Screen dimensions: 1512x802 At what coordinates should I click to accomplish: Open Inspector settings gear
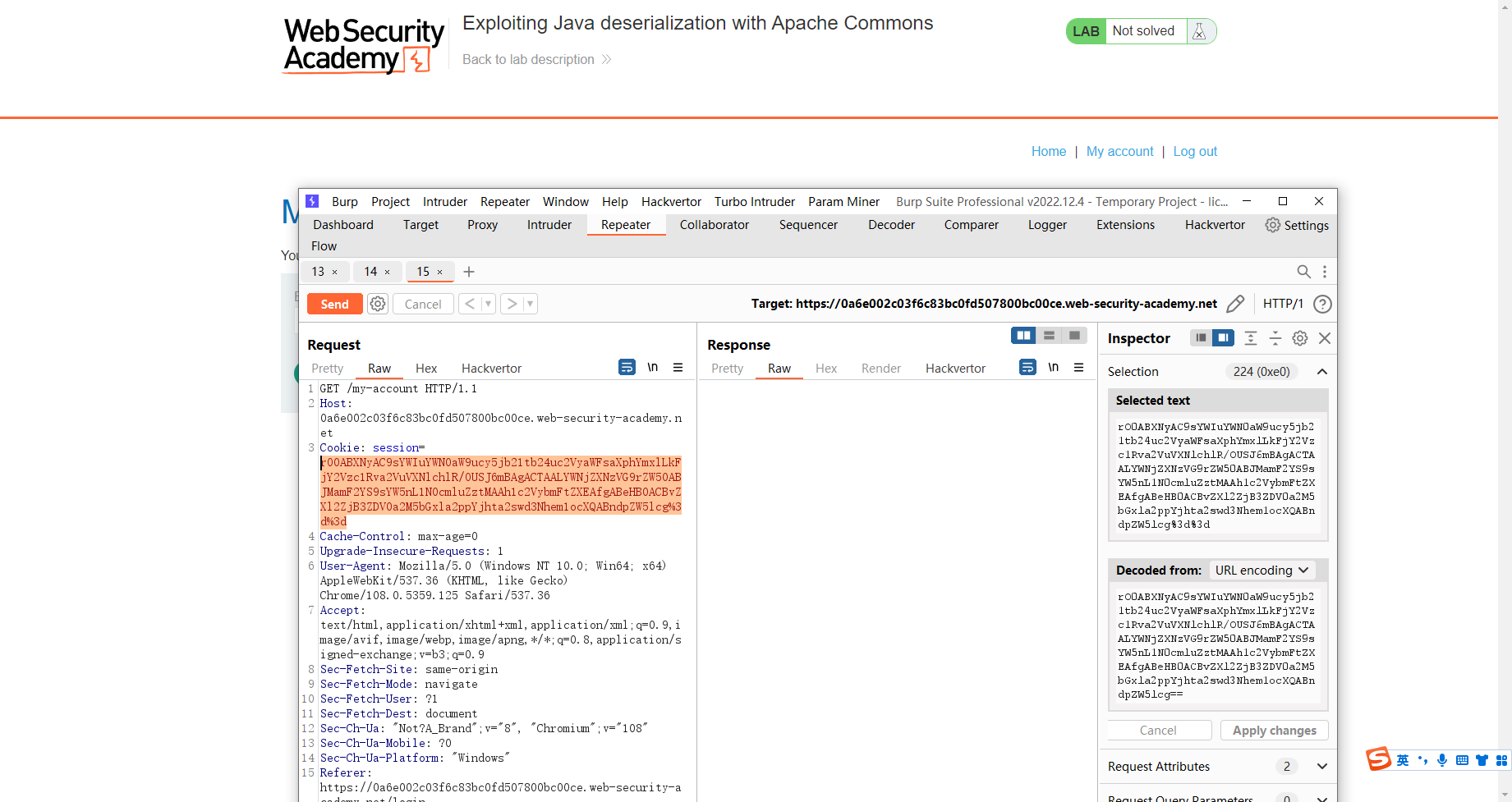[1300, 337]
